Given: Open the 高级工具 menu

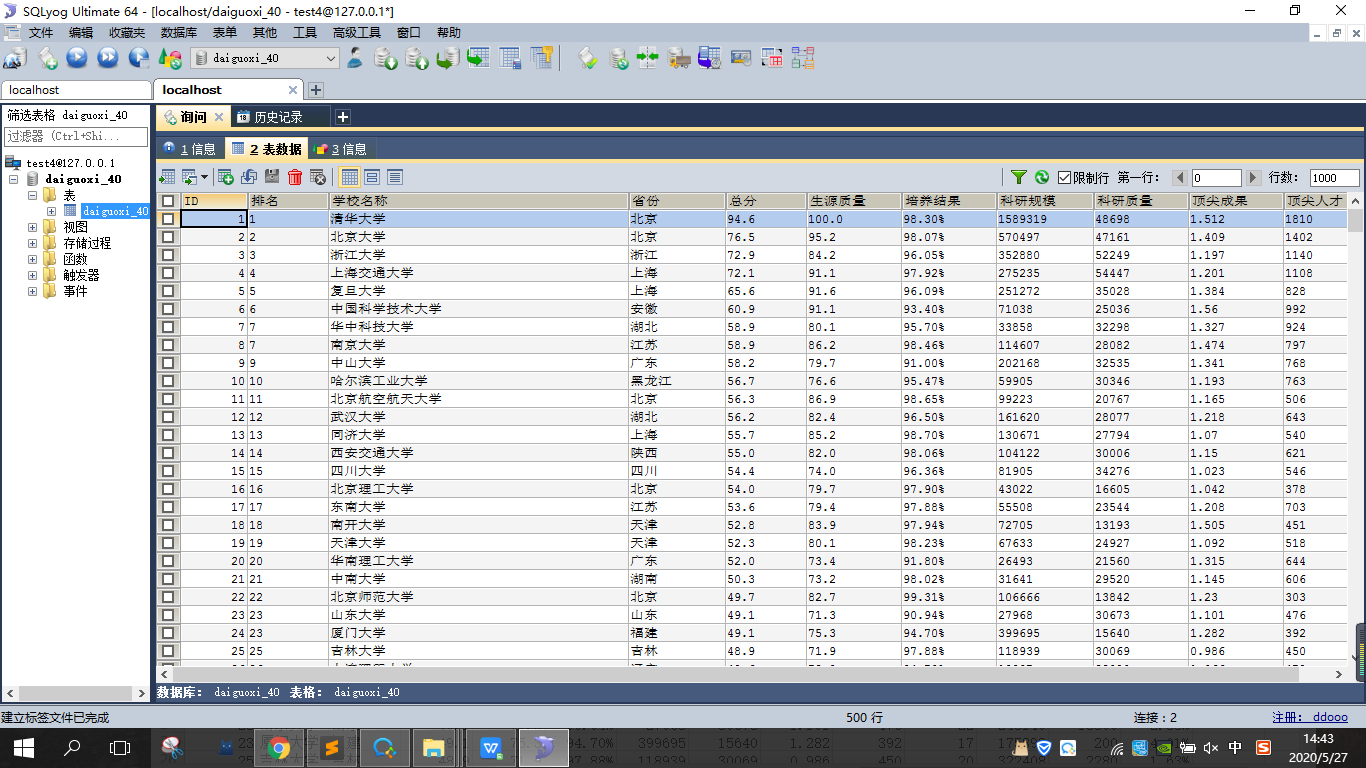Looking at the screenshot, I should point(357,33).
